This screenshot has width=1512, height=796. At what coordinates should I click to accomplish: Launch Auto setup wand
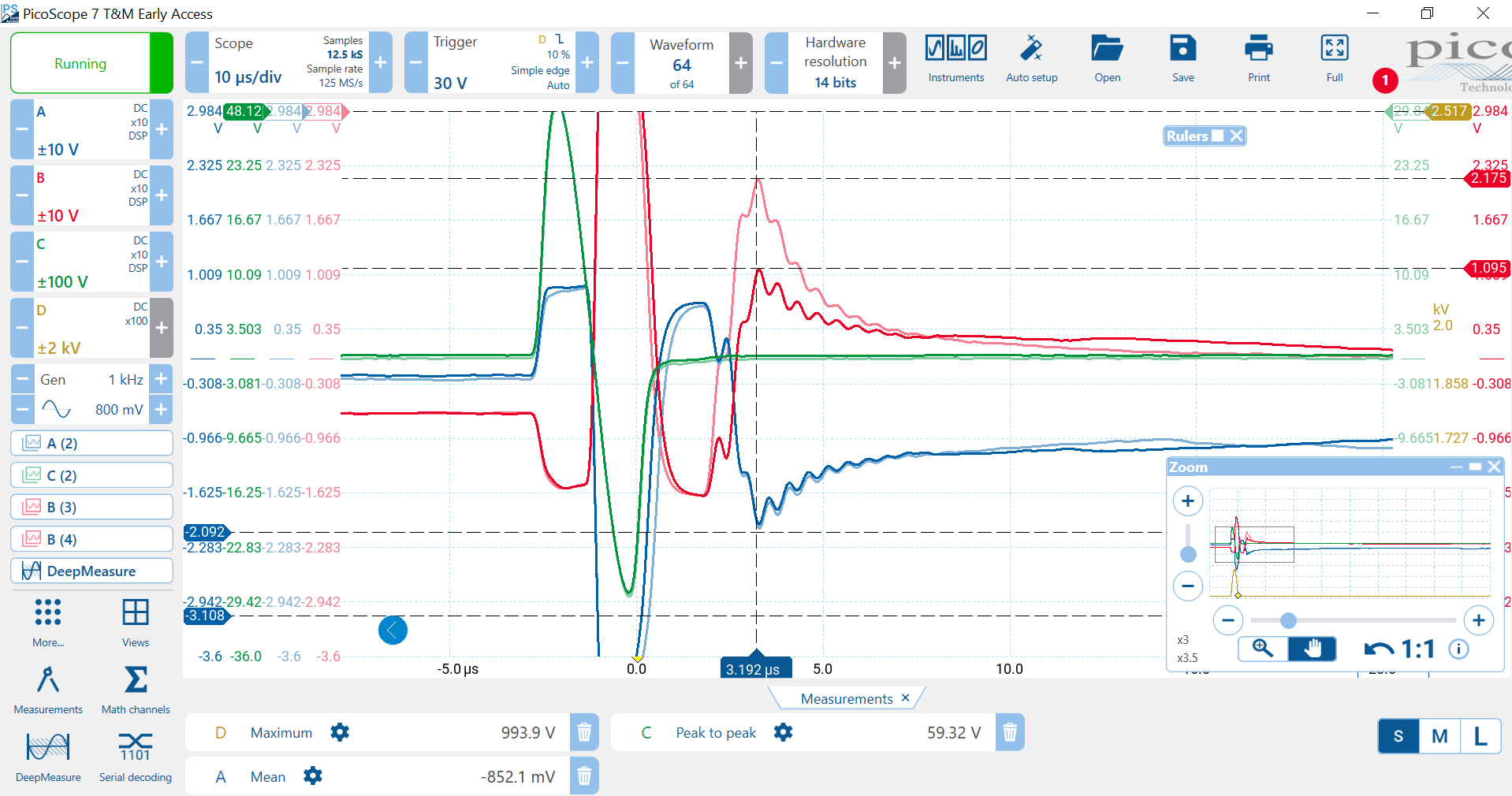point(1031,59)
